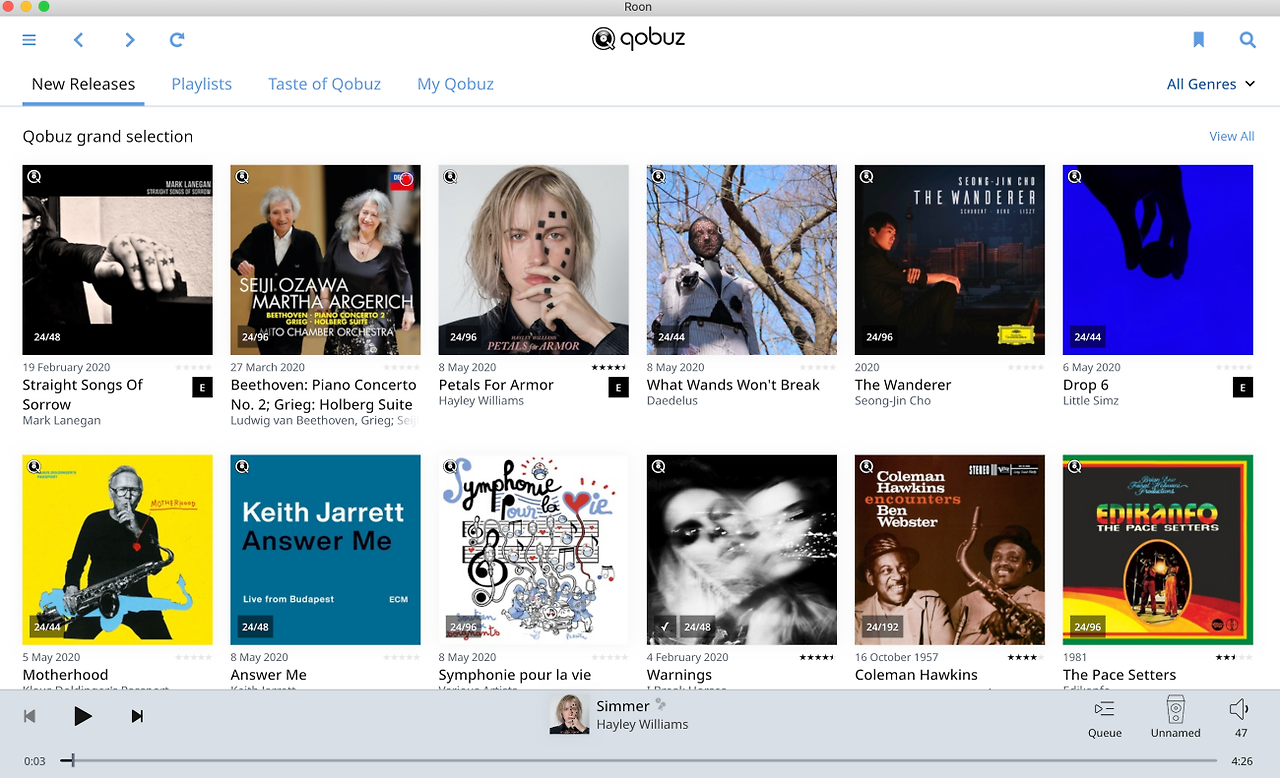Select the Unnamed audio zone

tap(1176, 718)
